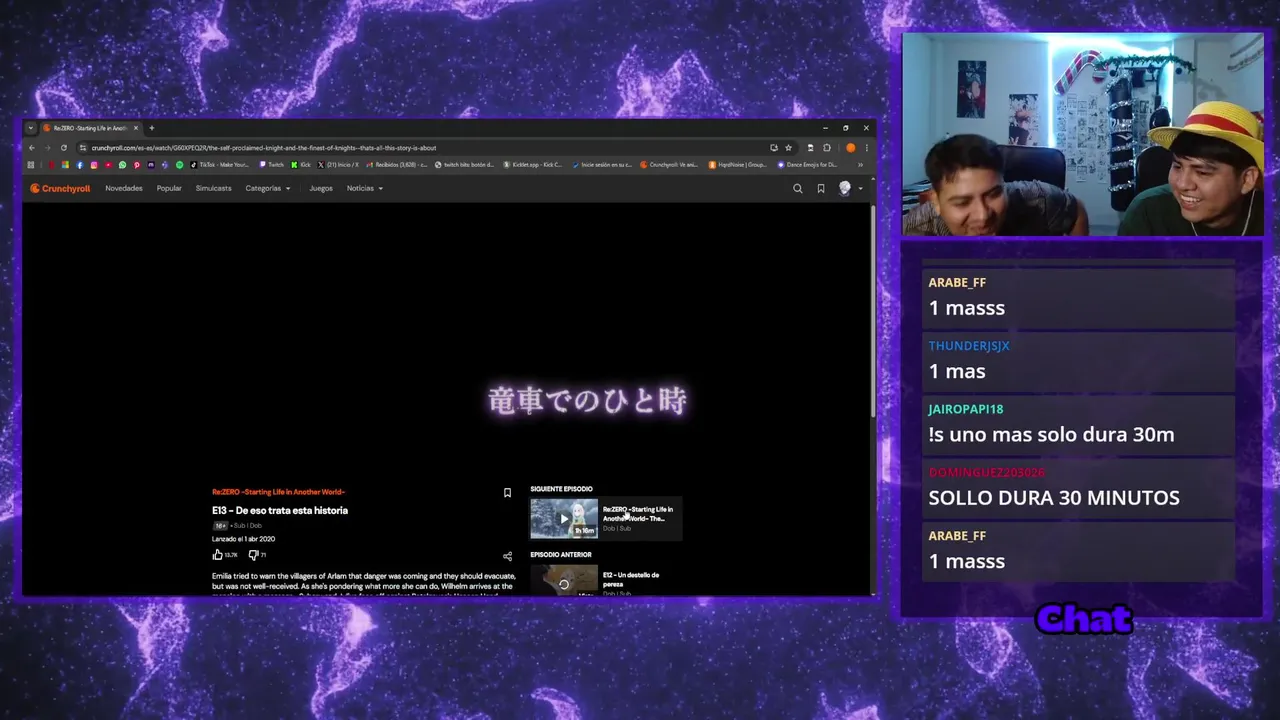Open the Kicklet.app bookmark
Viewport: 1280px width, 720px height.
(532, 165)
